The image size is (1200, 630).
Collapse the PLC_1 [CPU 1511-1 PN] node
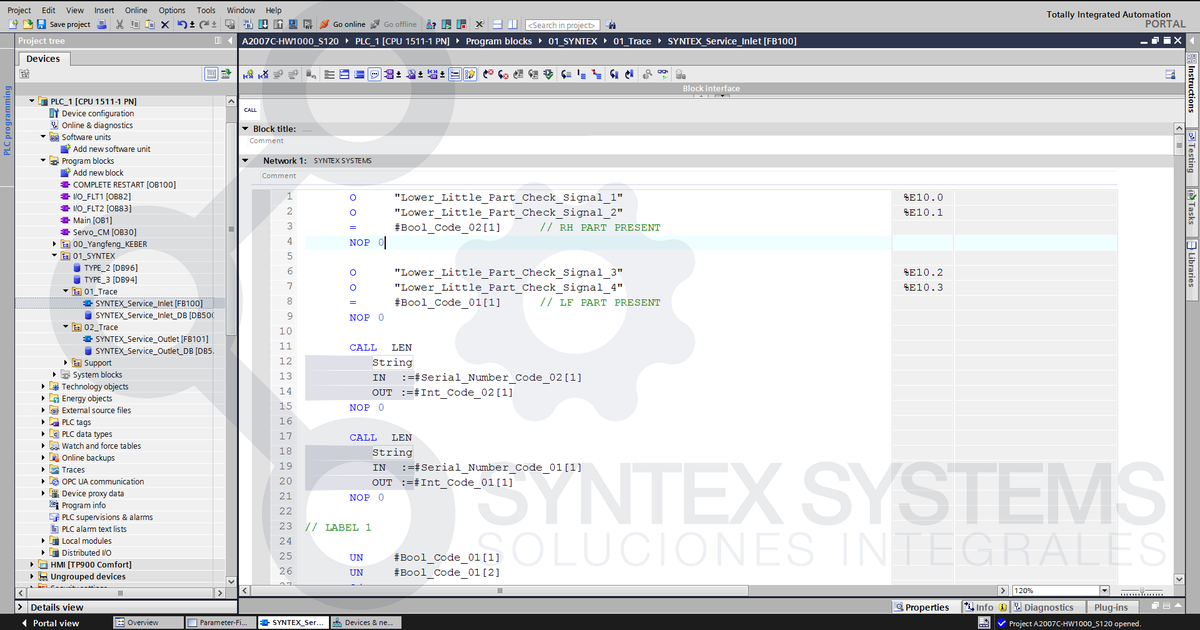pos(32,101)
